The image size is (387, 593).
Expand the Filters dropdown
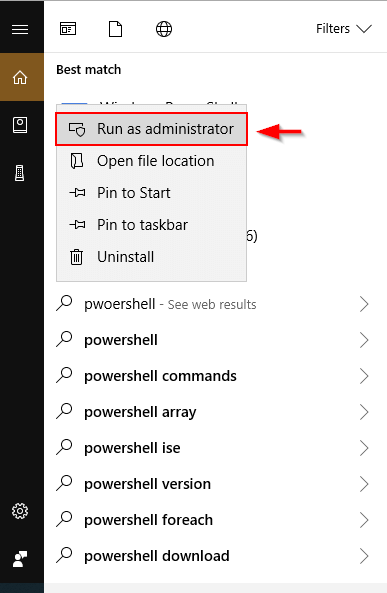(344, 29)
